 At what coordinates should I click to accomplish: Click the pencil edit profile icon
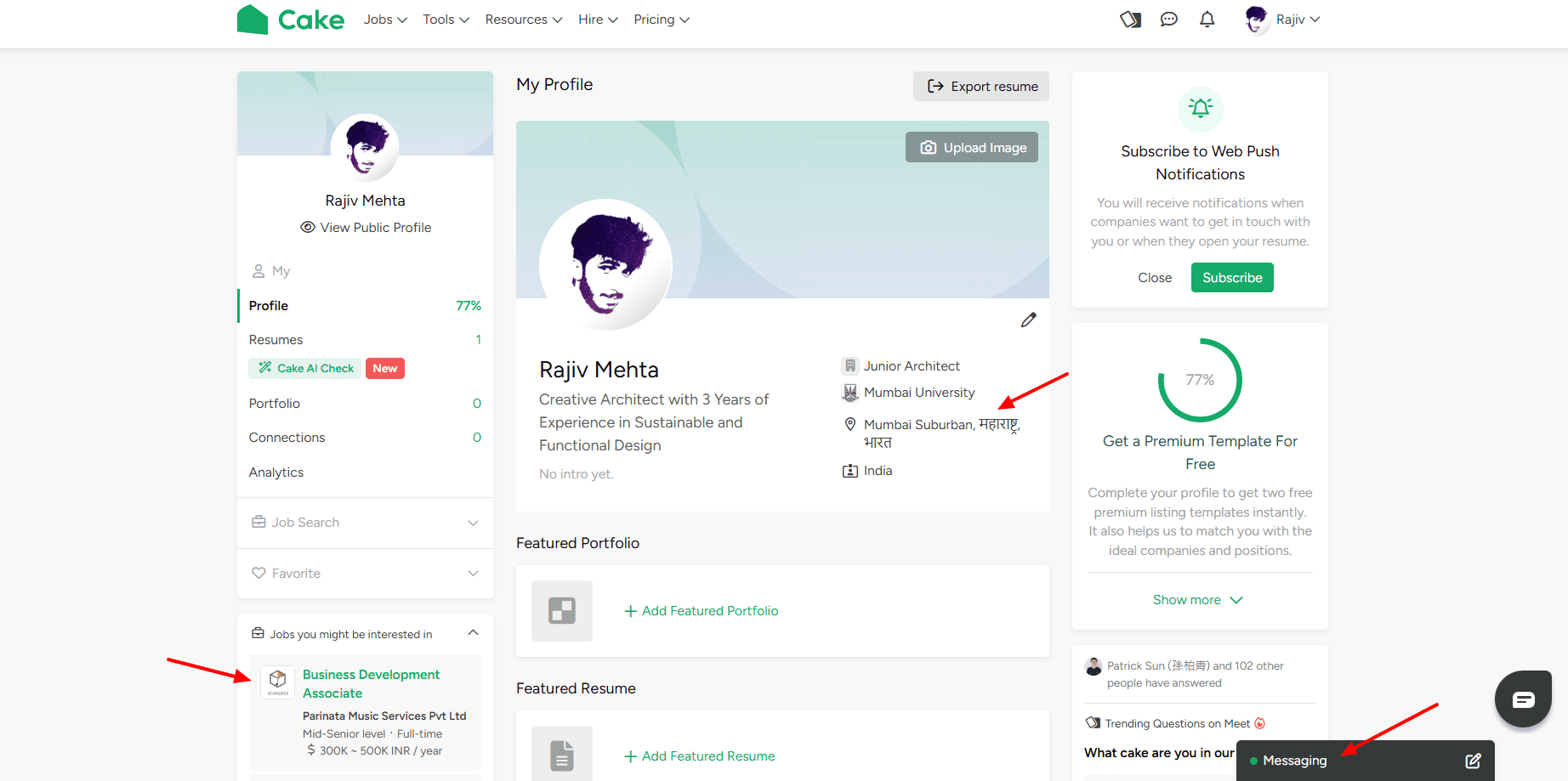click(x=1029, y=320)
